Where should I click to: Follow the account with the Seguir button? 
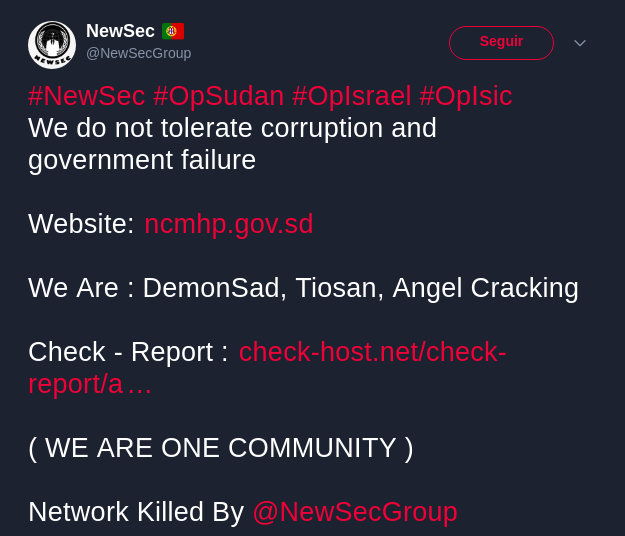501,43
